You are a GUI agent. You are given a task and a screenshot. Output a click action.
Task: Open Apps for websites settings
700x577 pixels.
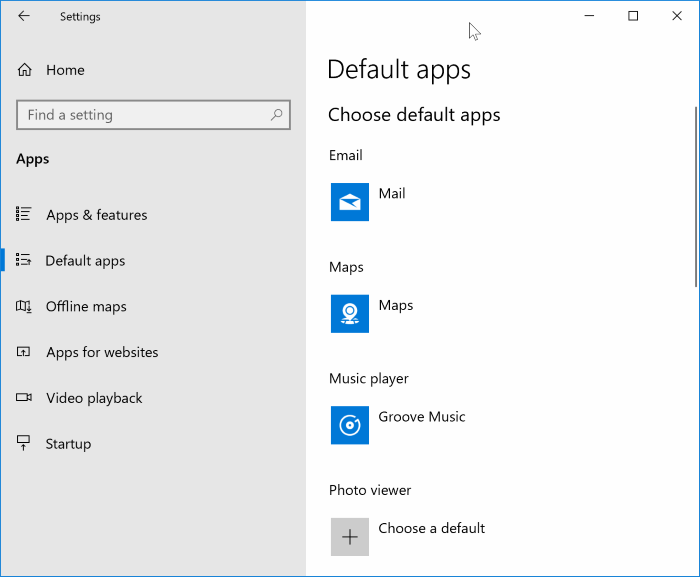point(102,352)
